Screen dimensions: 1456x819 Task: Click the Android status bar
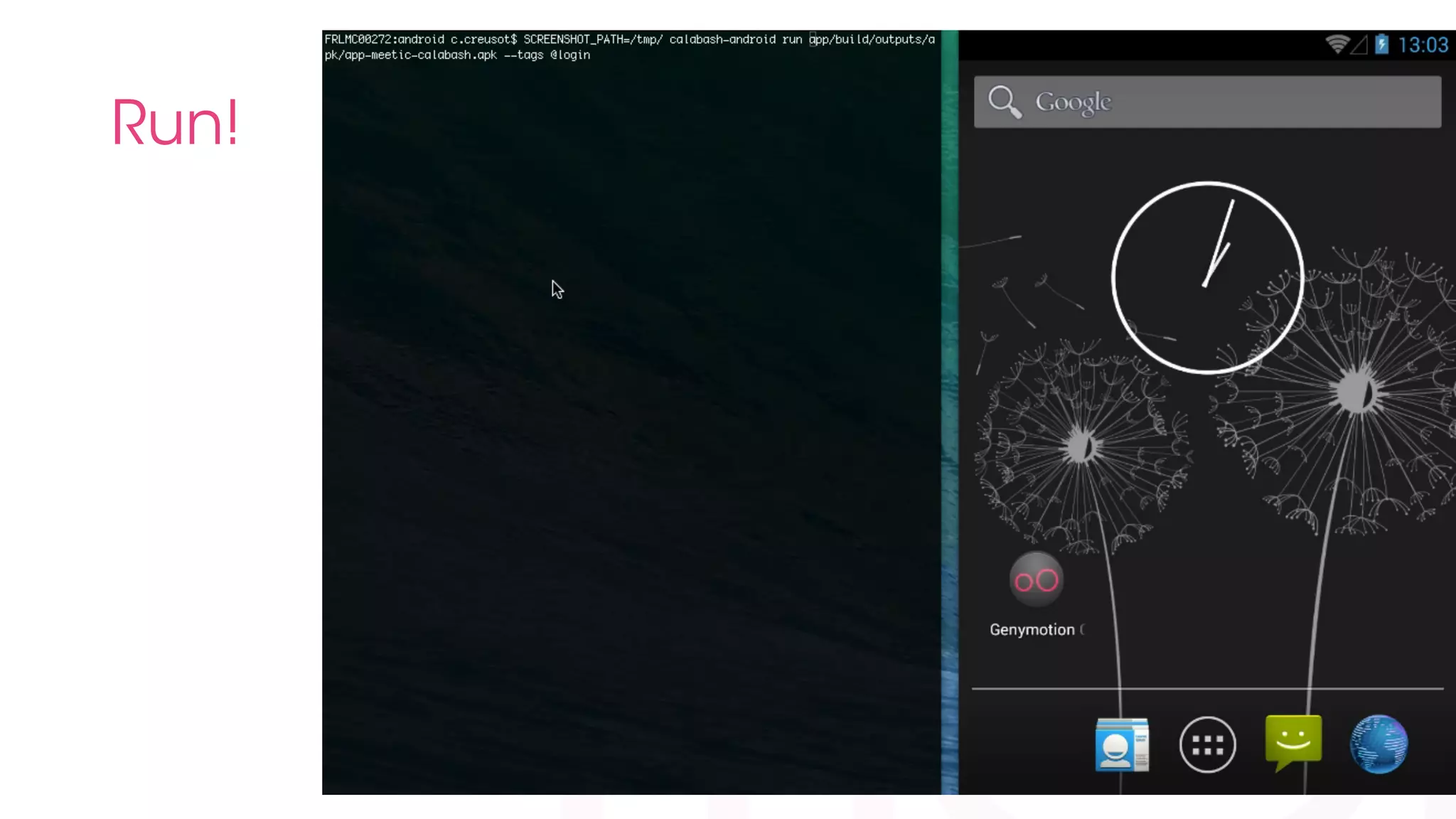pyautogui.click(x=1137, y=45)
